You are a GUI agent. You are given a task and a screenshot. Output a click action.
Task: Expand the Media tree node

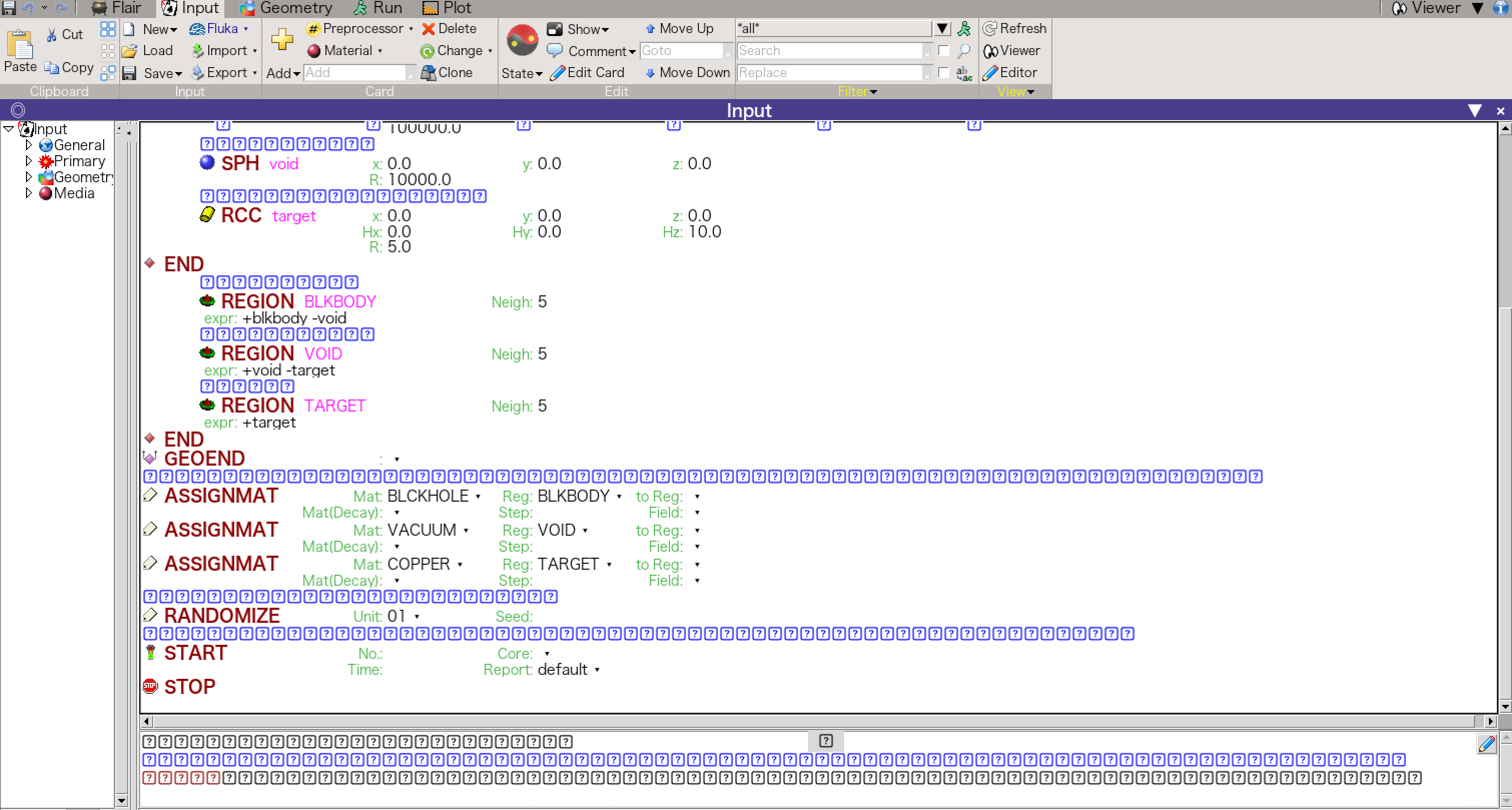pyautogui.click(x=28, y=193)
